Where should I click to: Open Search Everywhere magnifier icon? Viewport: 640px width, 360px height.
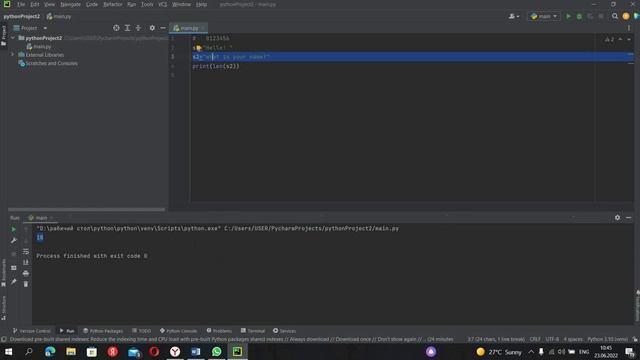click(x=615, y=16)
